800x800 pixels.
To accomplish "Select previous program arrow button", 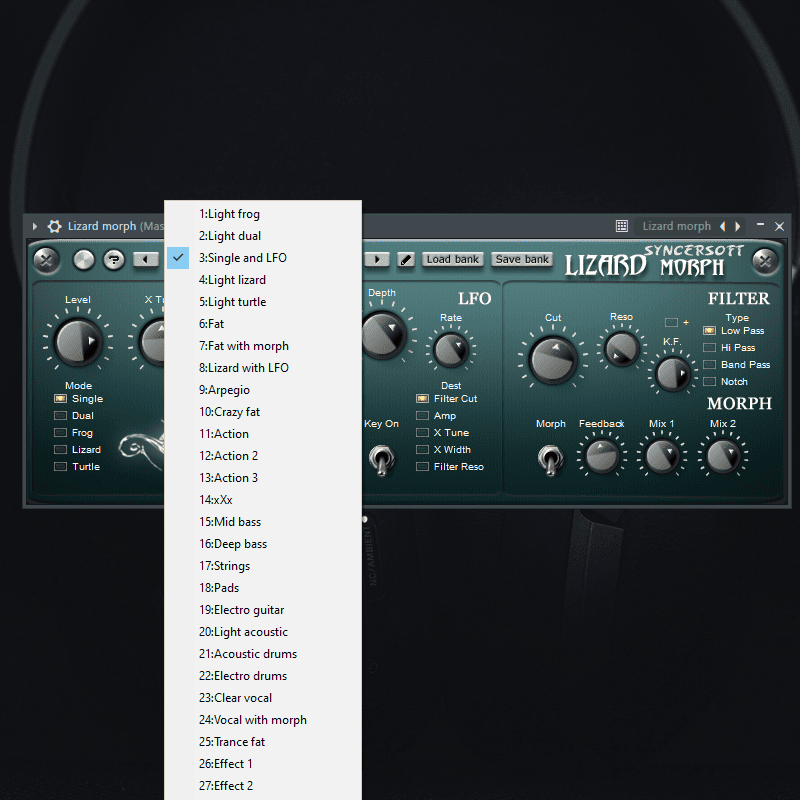I will [x=145, y=260].
